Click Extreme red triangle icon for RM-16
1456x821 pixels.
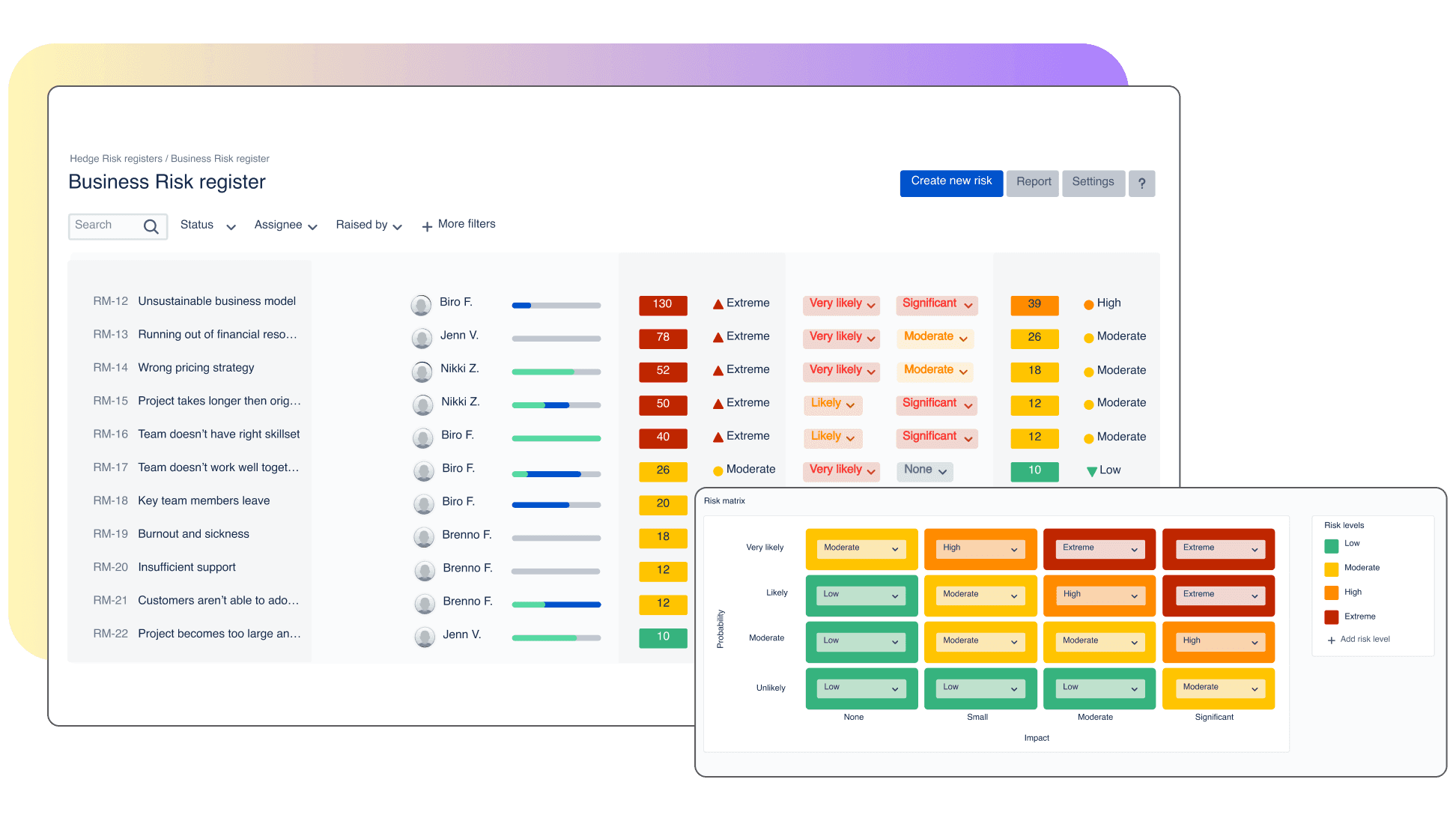point(718,437)
